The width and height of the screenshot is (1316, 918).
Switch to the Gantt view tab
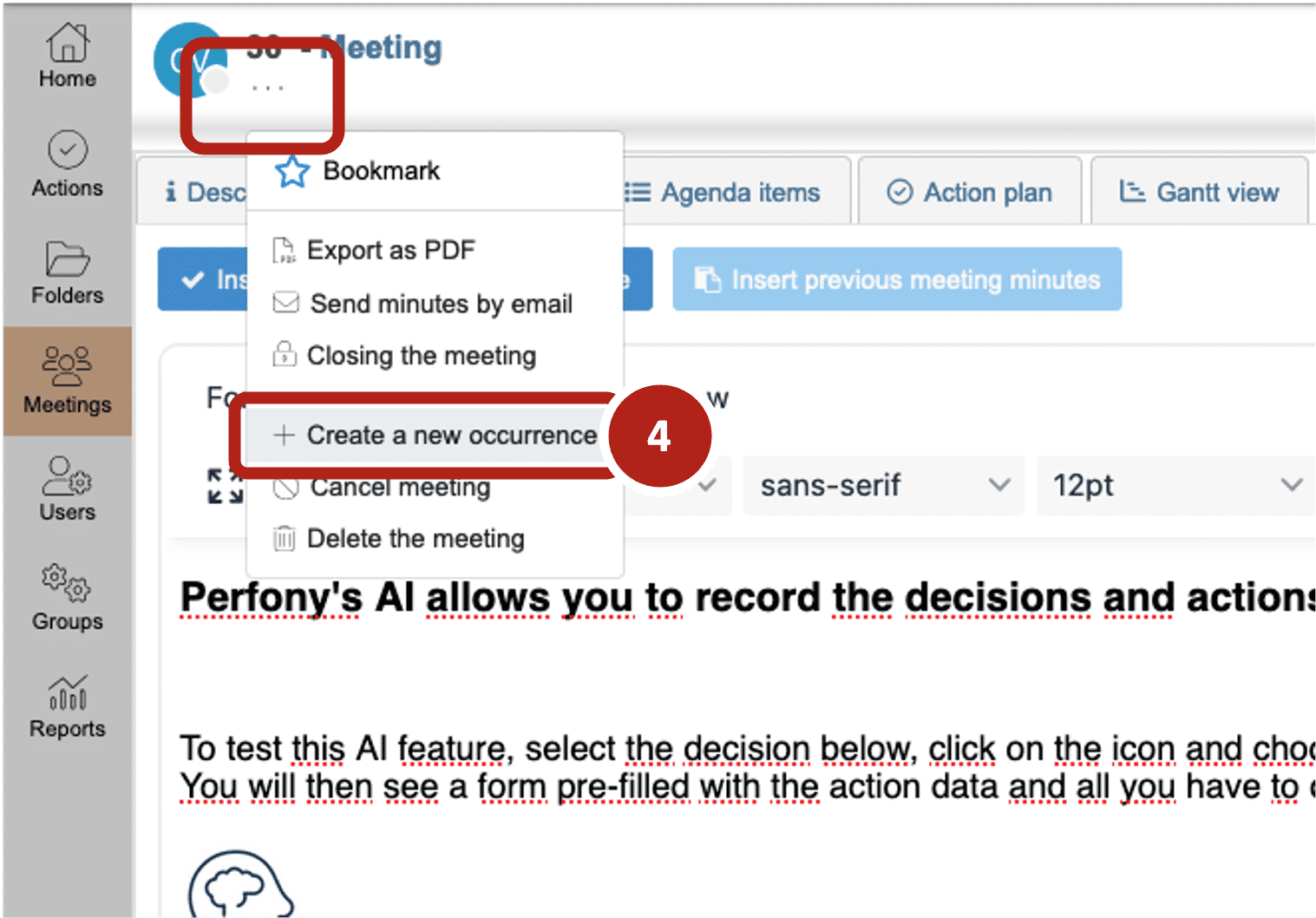[1200, 192]
